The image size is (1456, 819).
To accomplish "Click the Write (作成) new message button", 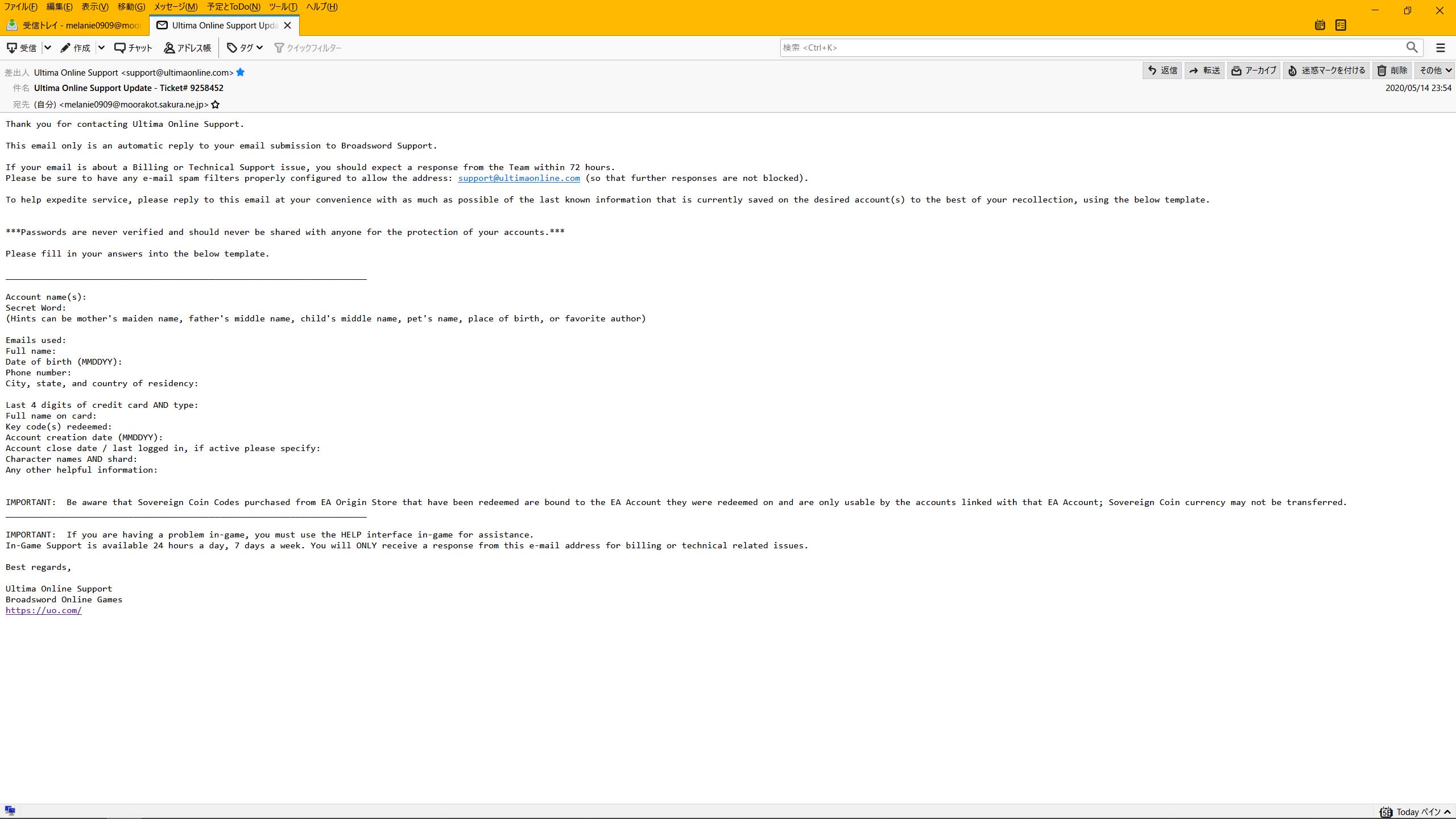I will click(76, 48).
